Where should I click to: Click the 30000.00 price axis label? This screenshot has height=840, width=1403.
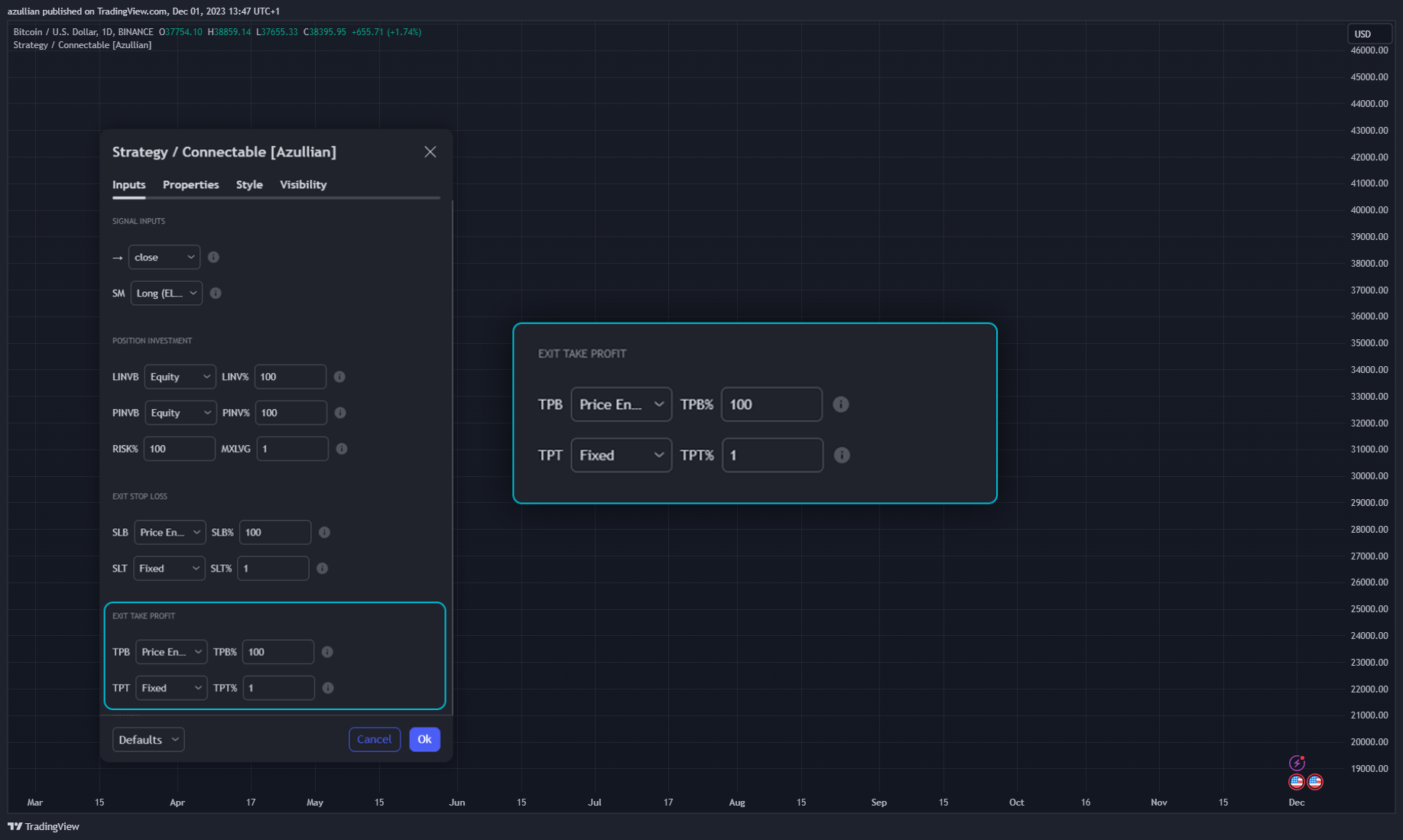click(1369, 475)
